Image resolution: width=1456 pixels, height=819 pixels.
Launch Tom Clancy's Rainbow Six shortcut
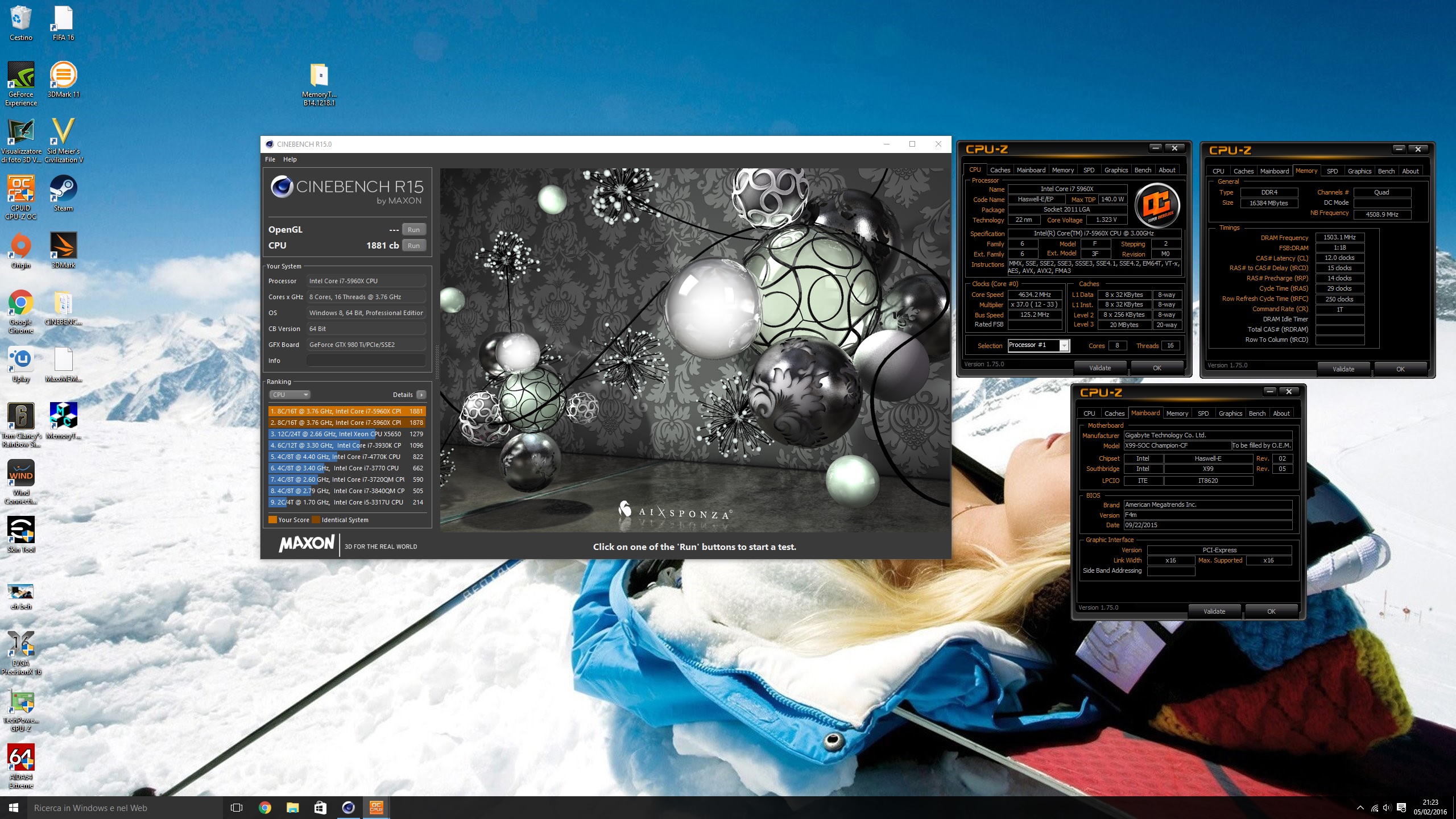pos(21,425)
